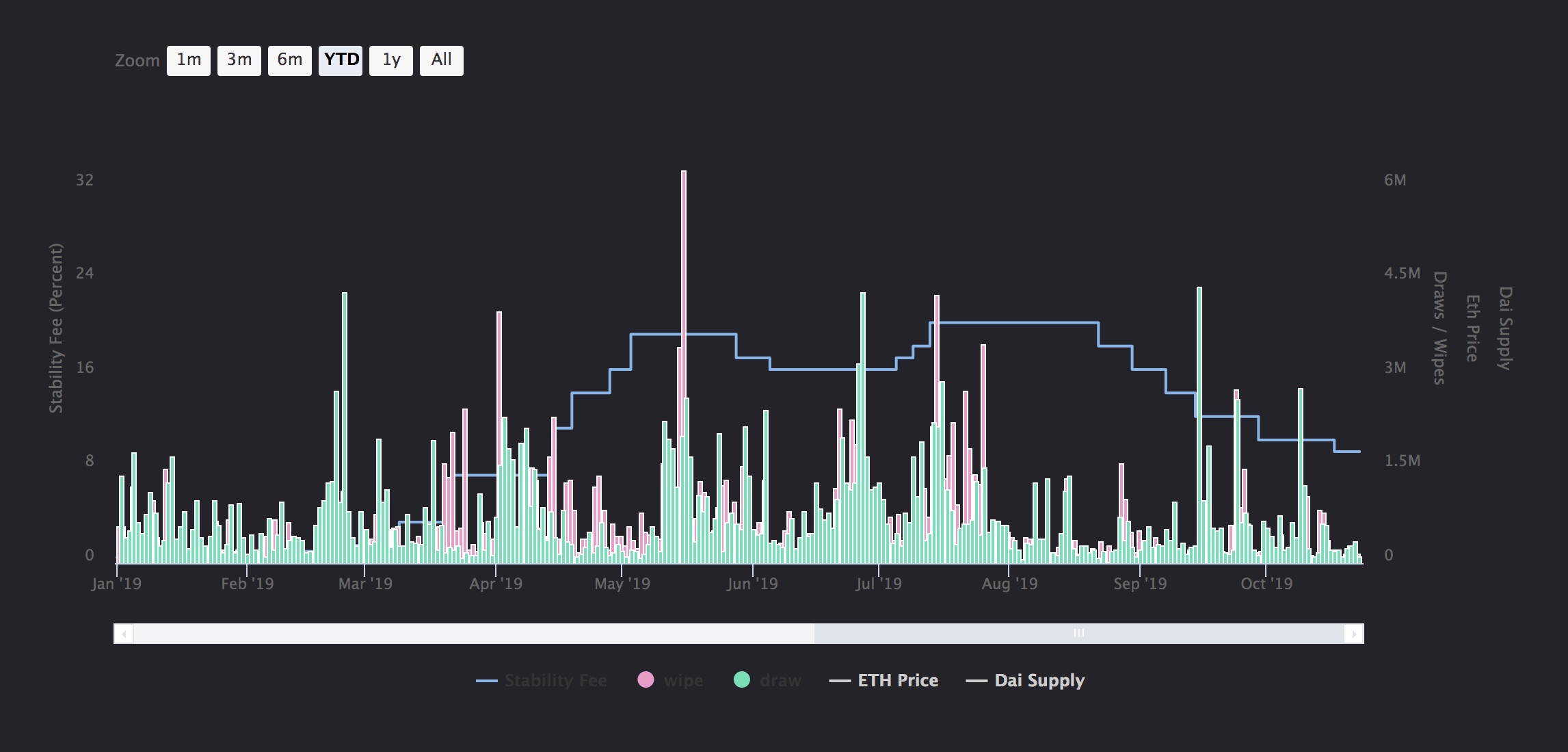Click the 1.5M right axis value
Screen dimensions: 1568x752
click(x=1402, y=461)
